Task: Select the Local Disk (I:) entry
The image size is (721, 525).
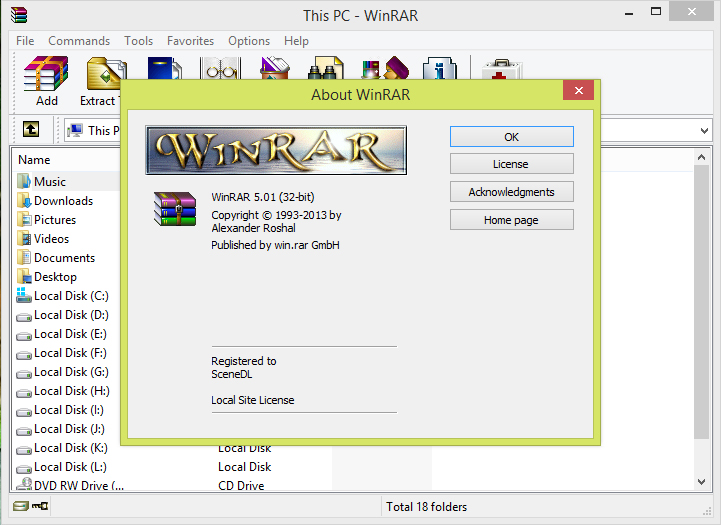Action: point(60,410)
